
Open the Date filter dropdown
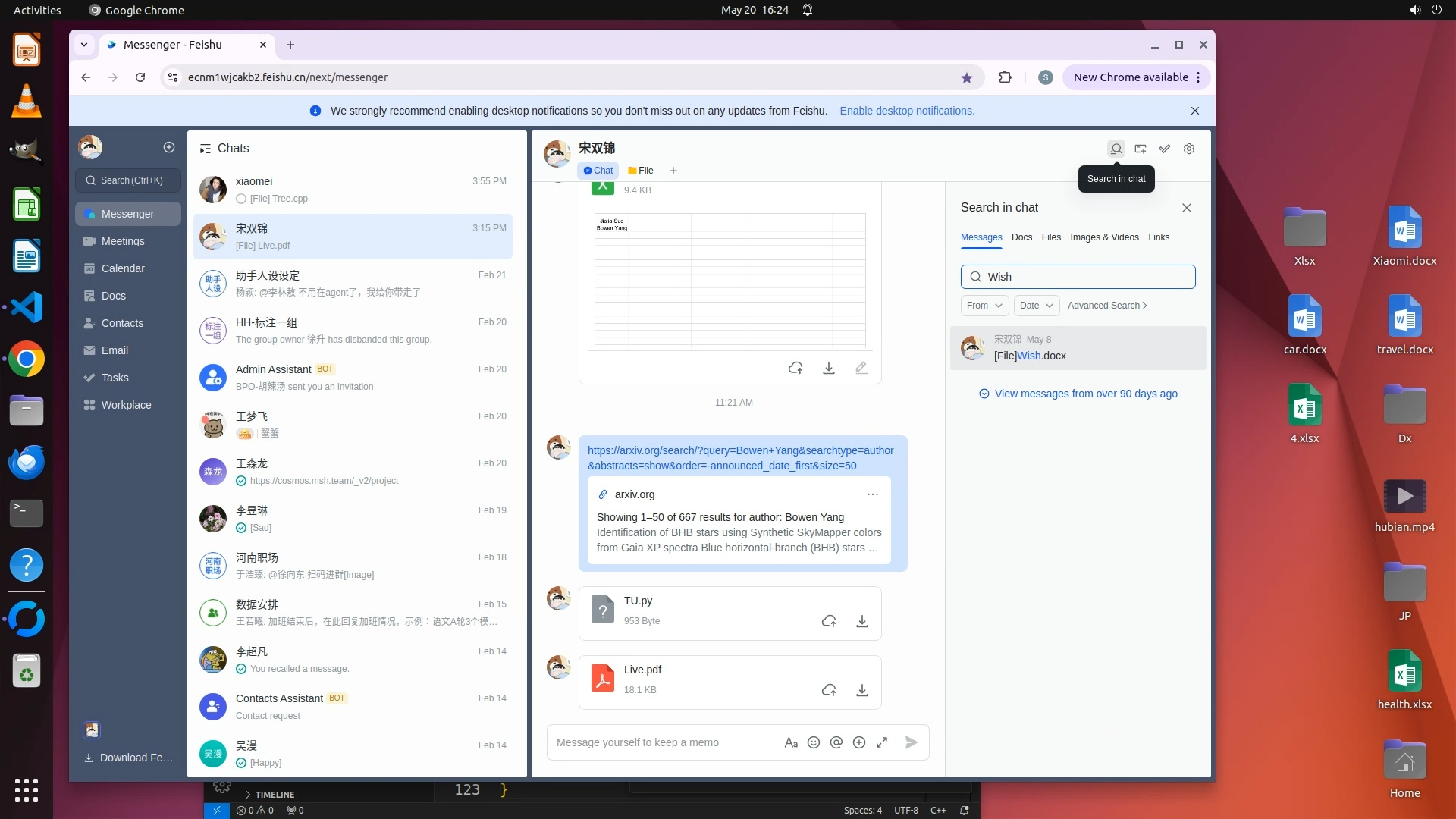click(x=1036, y=306)
